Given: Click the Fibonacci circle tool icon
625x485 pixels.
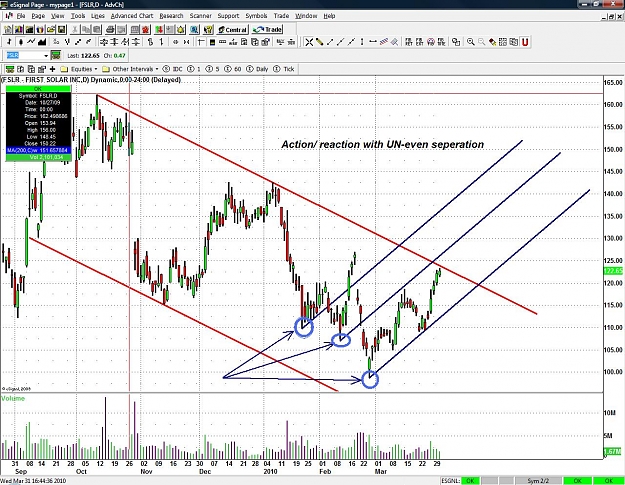Looking at the screenshot, I should pos(430,42).
